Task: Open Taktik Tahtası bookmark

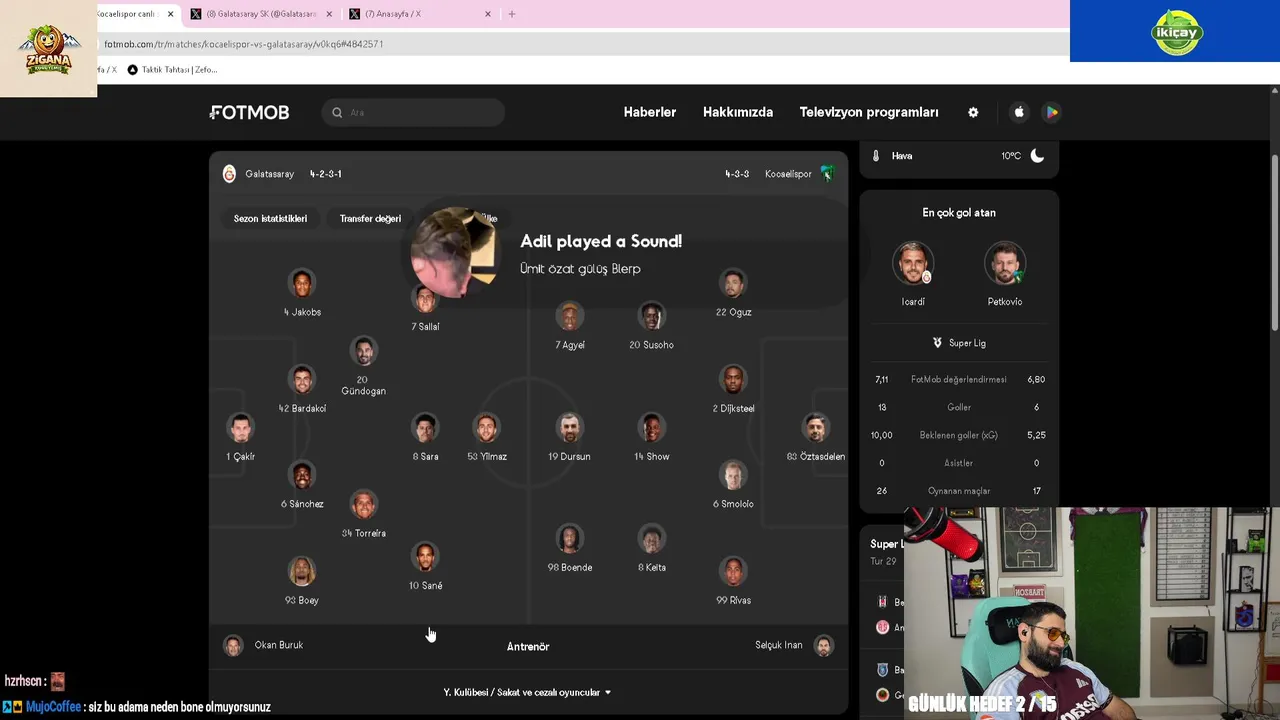Action: pos(172,70)
